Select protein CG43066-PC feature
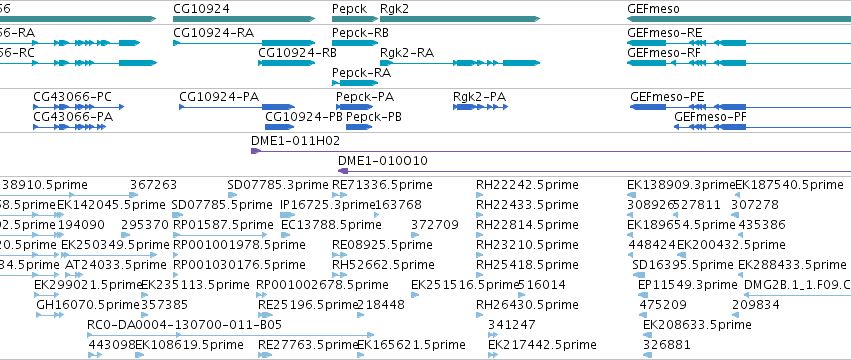 click(x=79, y=107)
